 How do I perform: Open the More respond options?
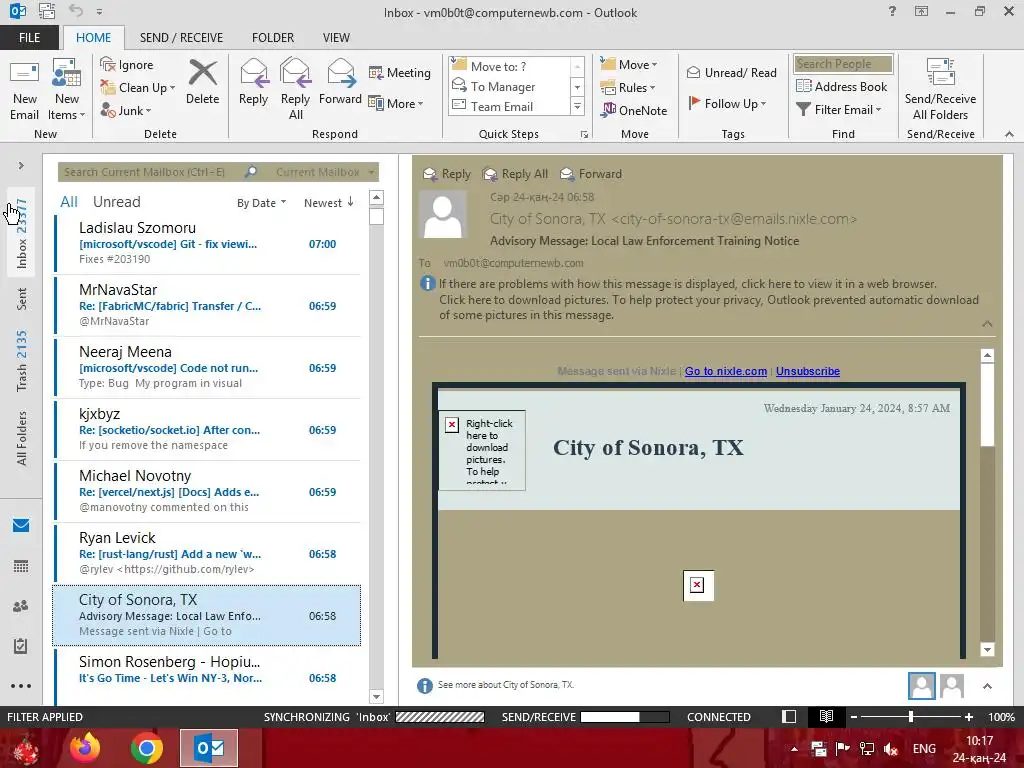[396, 103]
